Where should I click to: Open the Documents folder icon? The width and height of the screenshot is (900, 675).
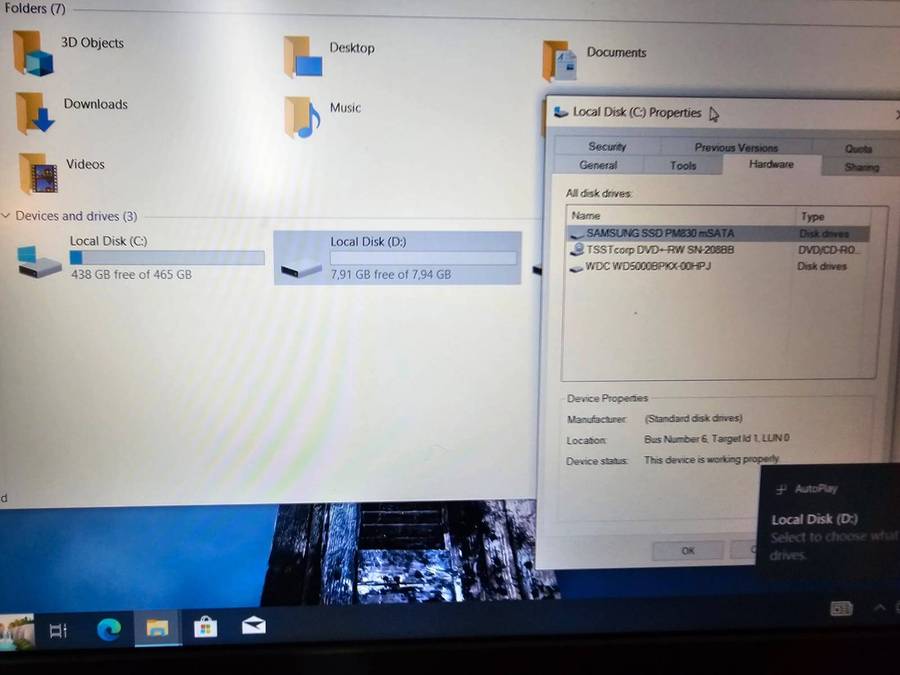click(x=560, y=62)
